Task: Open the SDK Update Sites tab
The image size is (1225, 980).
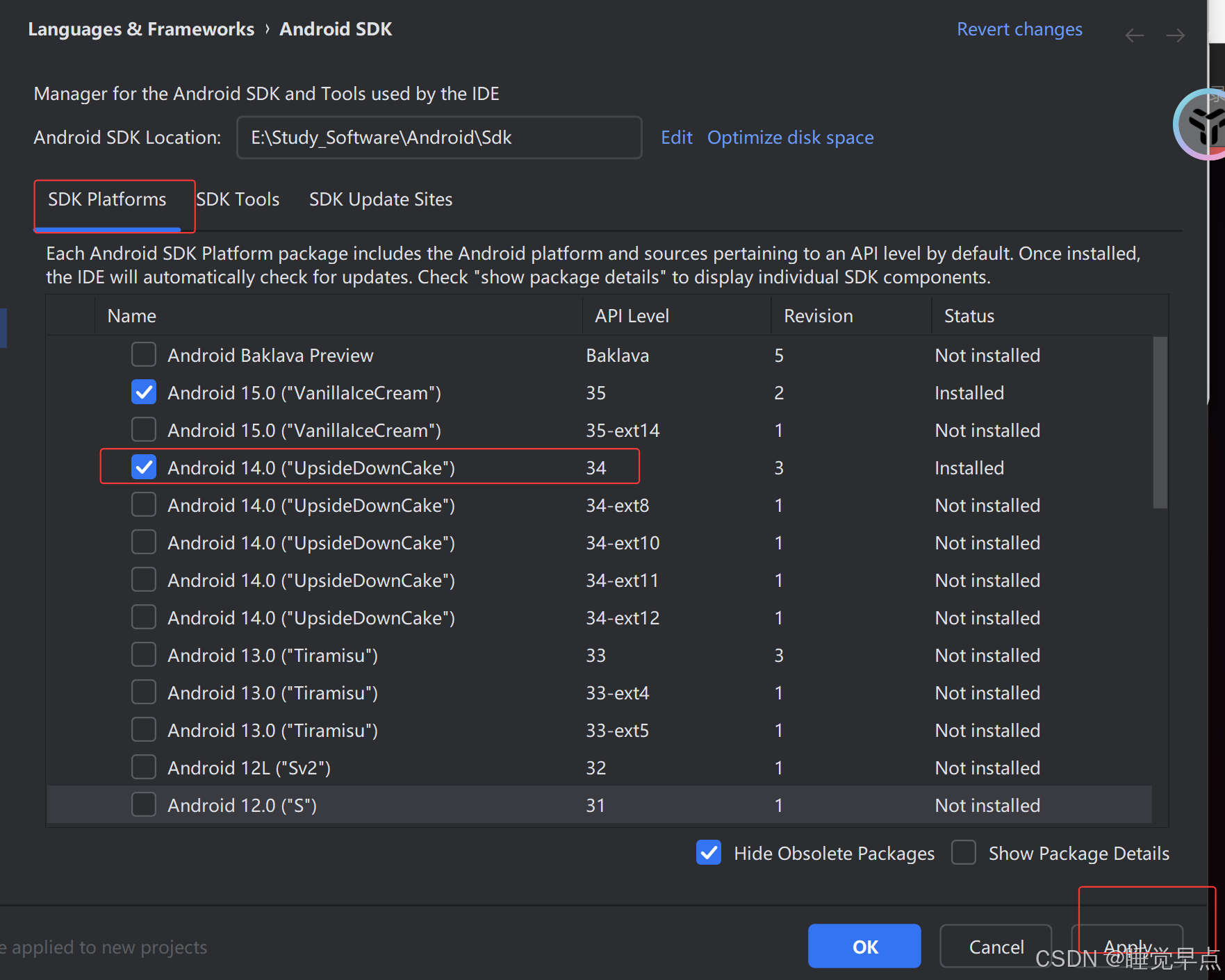Action: point(380,199)
